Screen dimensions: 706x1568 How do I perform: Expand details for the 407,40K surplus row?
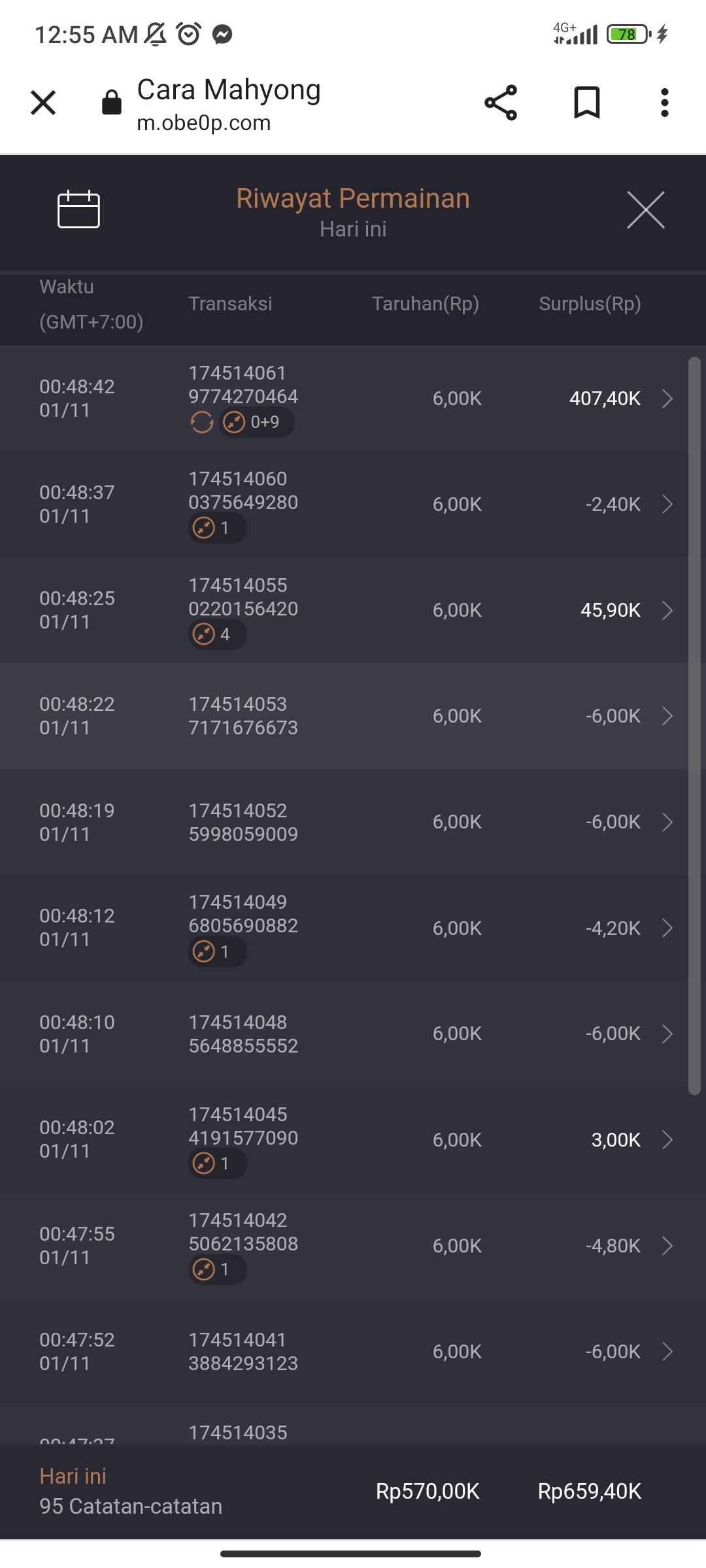tap(667, 399)
